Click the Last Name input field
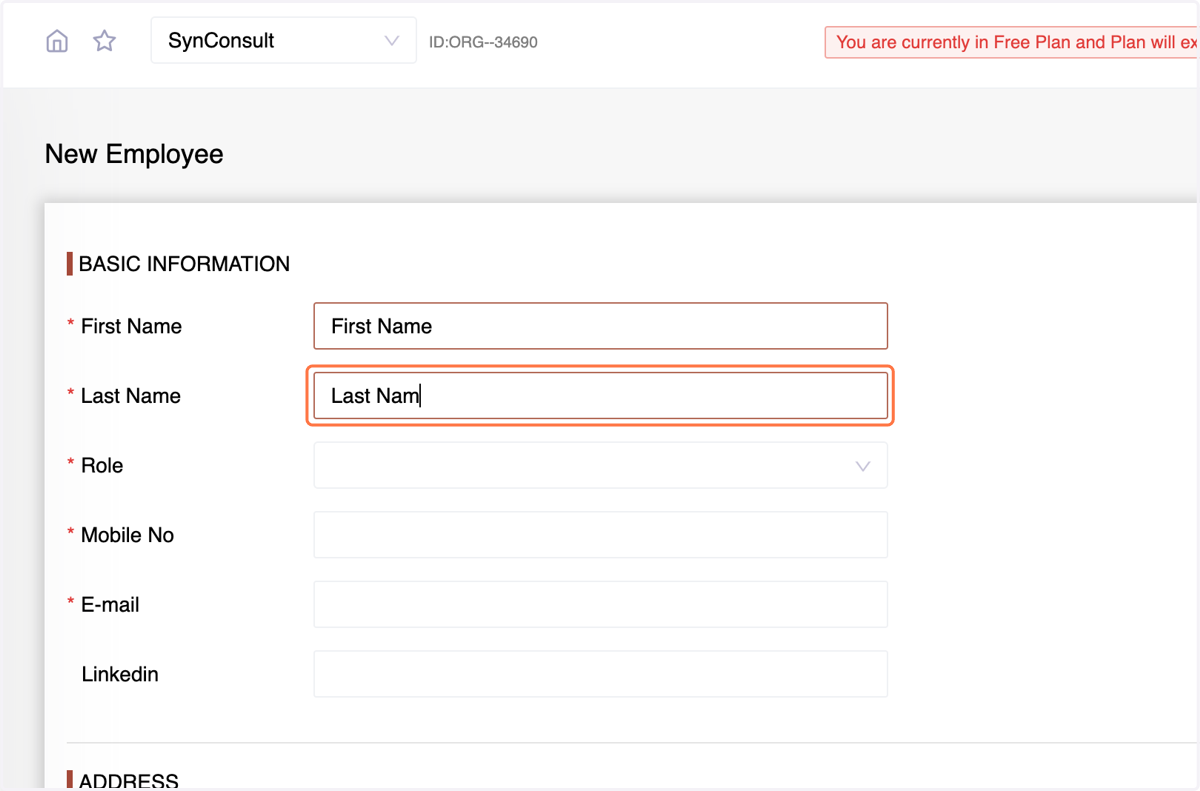Image resolution: width=1200 pixels, height=791 pixels. [600, 396]
